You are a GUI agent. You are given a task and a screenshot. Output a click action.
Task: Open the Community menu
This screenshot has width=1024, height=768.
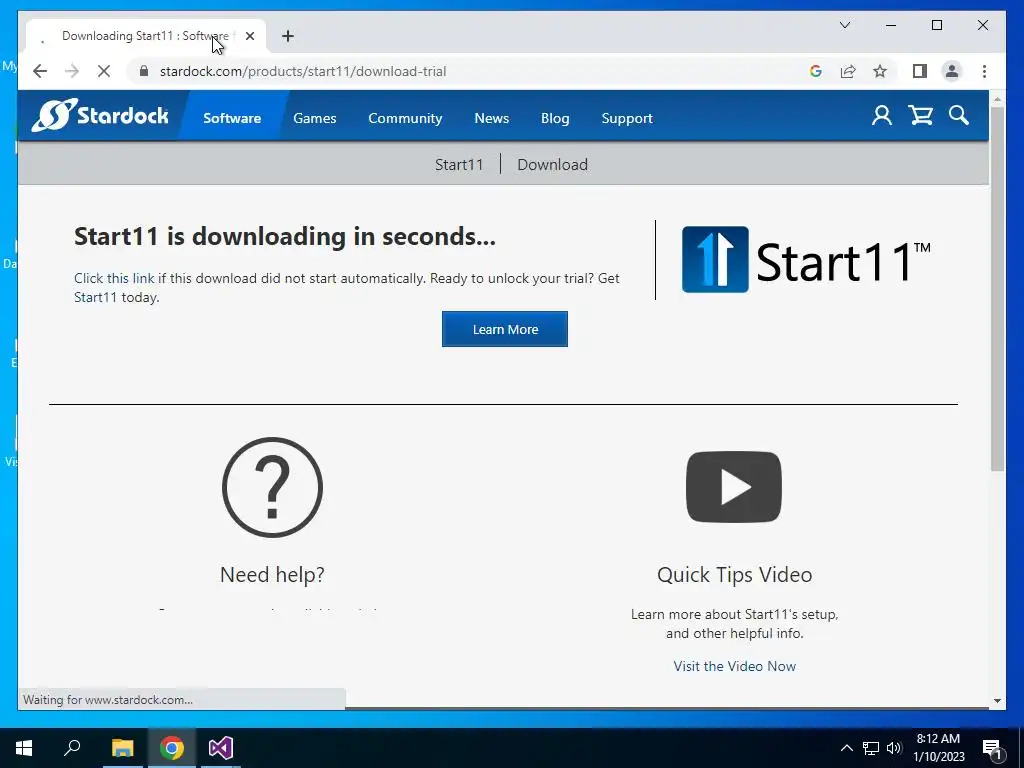tap(405, 118)
